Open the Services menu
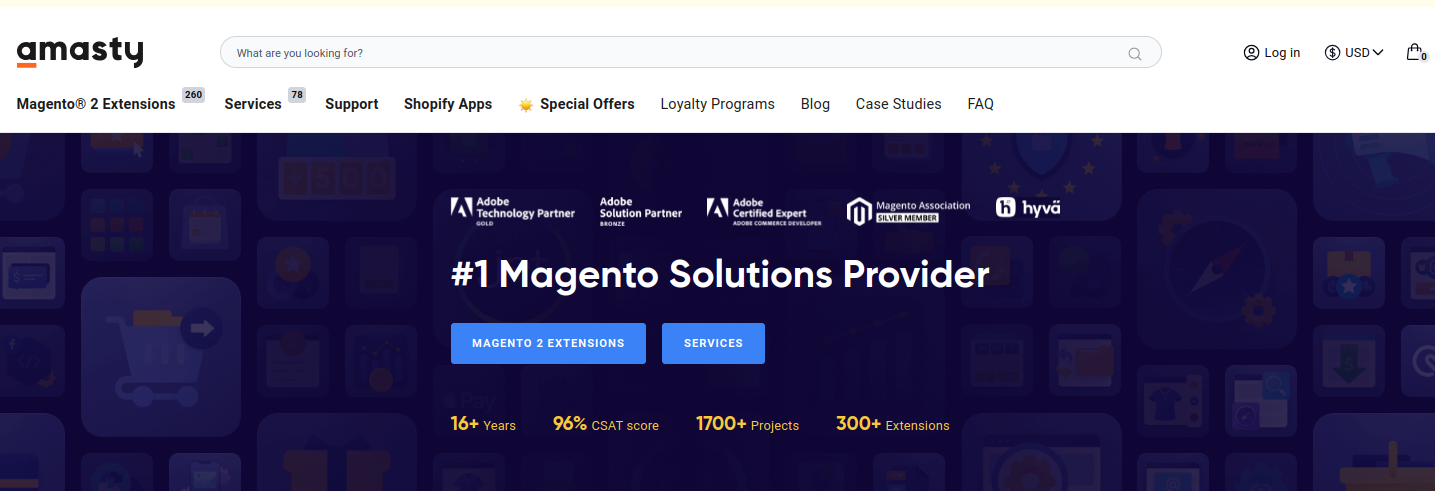The width and height of the screenshot is (1435, 491). [x=253, y=104]
